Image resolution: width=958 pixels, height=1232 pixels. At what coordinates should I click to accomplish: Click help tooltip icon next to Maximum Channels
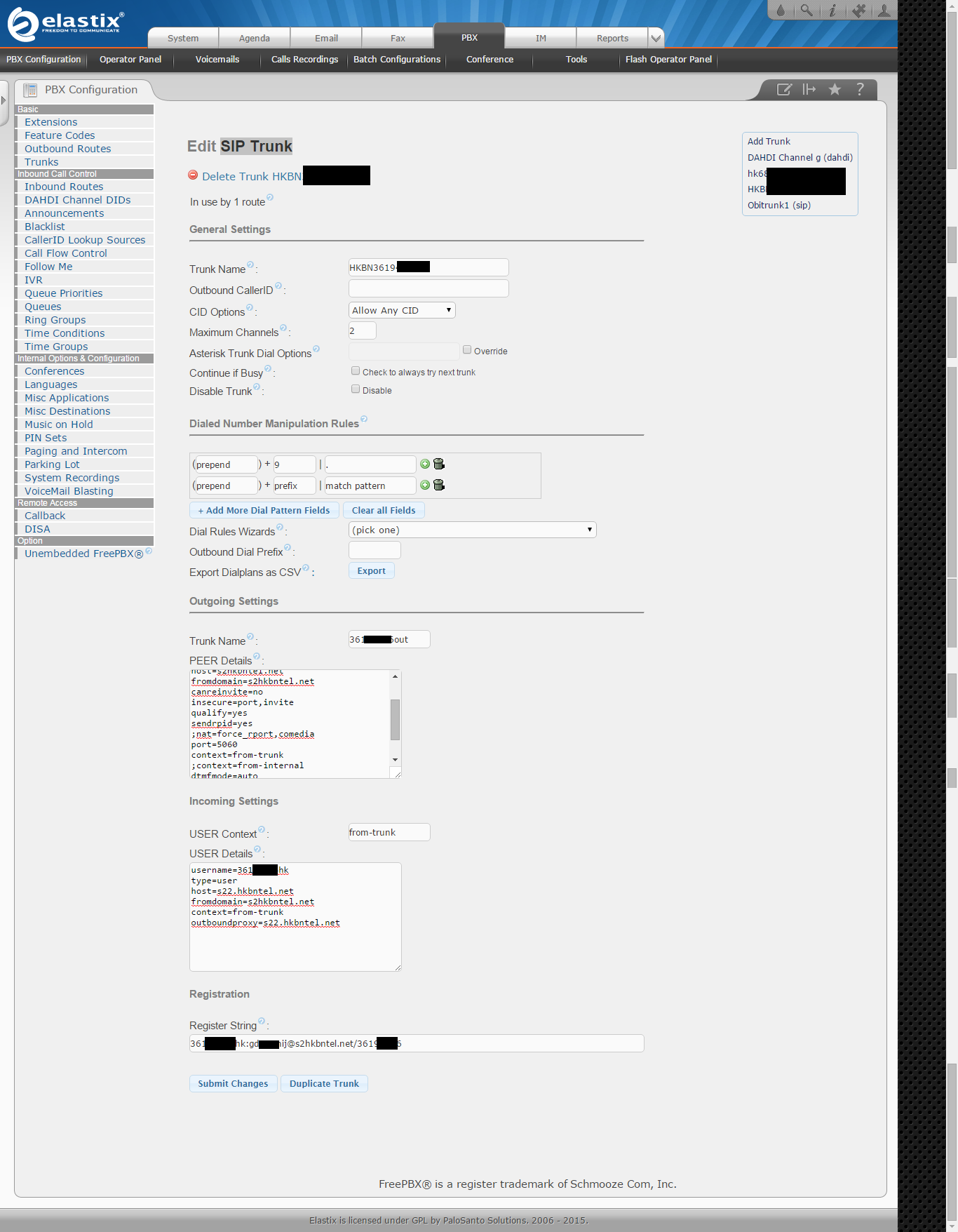(x=283, y=328)
